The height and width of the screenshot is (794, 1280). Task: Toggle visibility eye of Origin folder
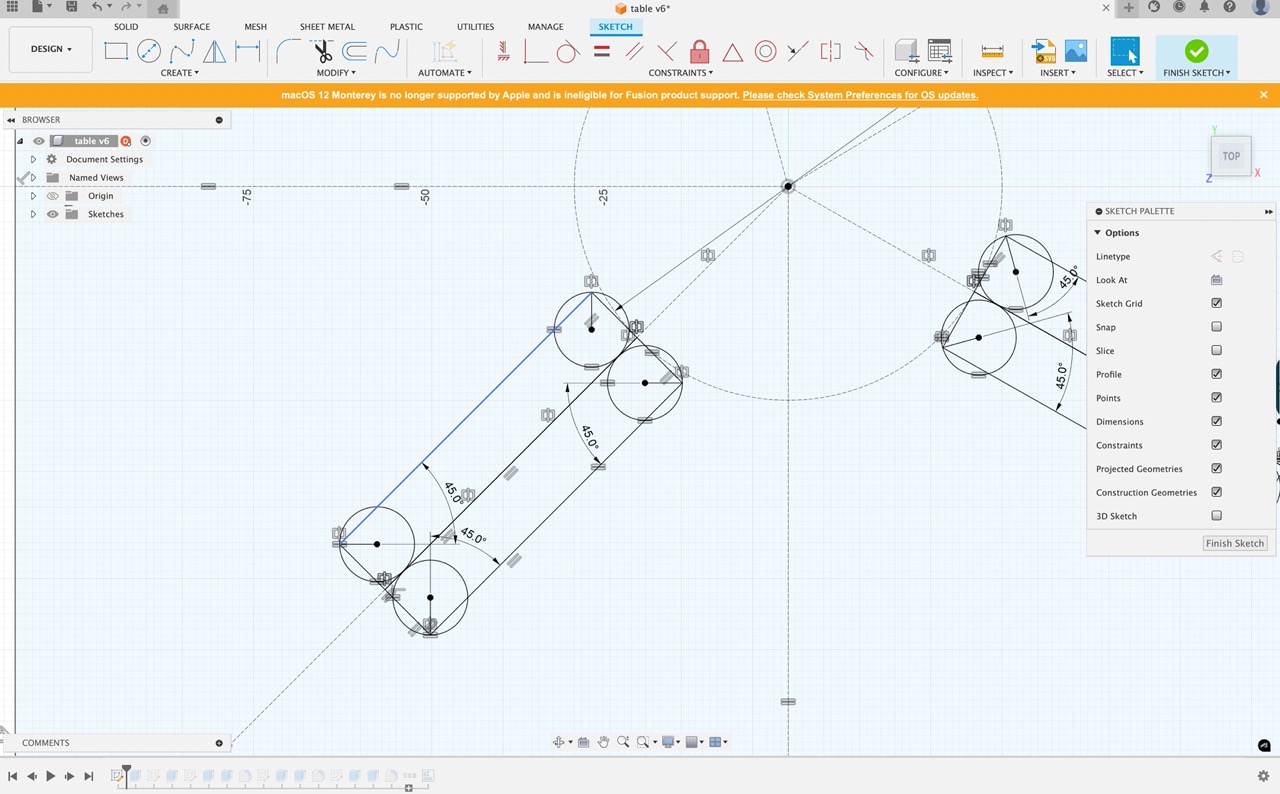[53, 196]
